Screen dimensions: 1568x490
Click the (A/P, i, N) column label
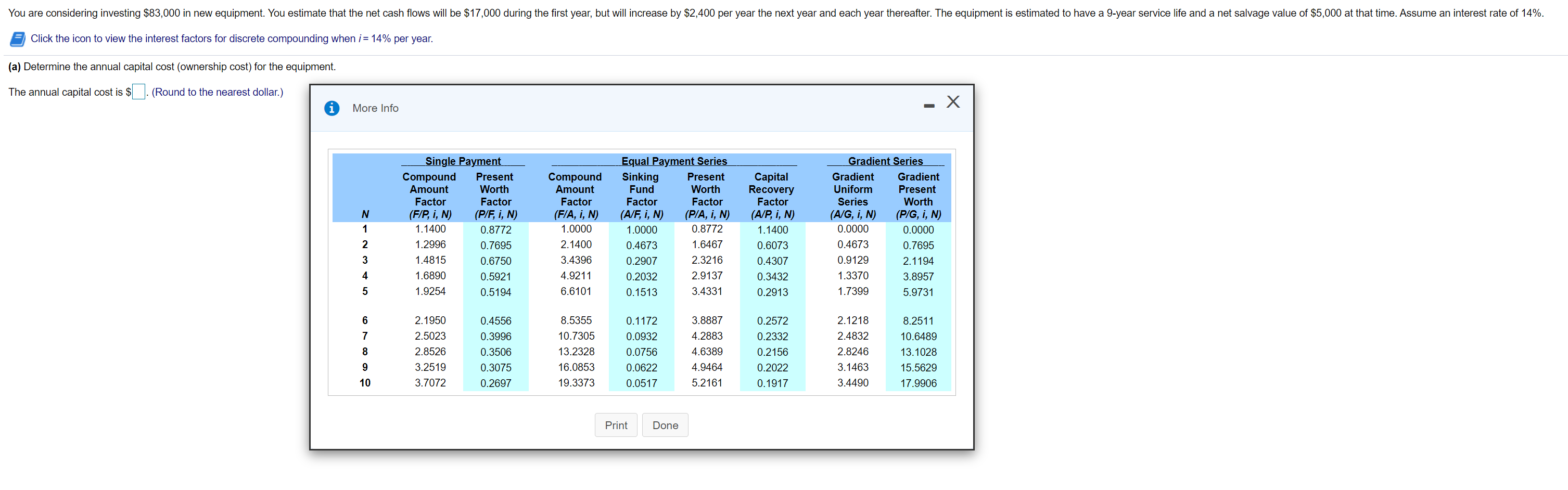[x=772, y=214]
